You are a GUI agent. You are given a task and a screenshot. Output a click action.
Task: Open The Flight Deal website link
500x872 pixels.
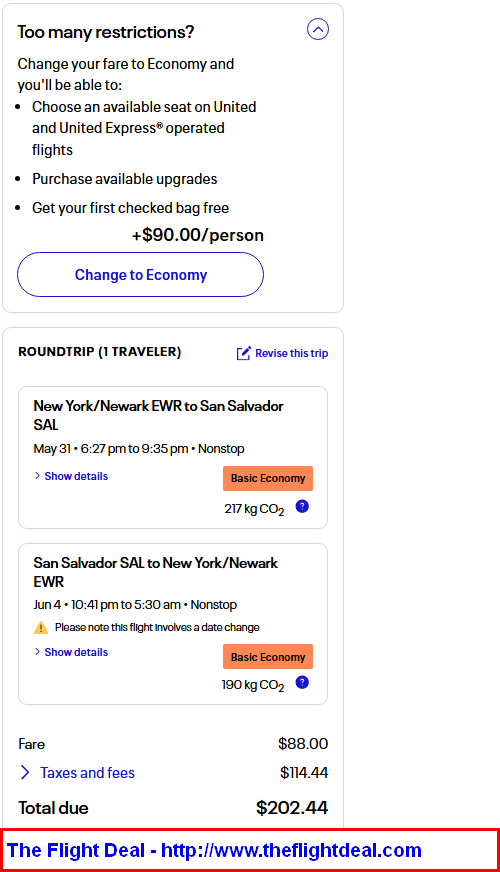pyautogui.click(x=214, y=850)
